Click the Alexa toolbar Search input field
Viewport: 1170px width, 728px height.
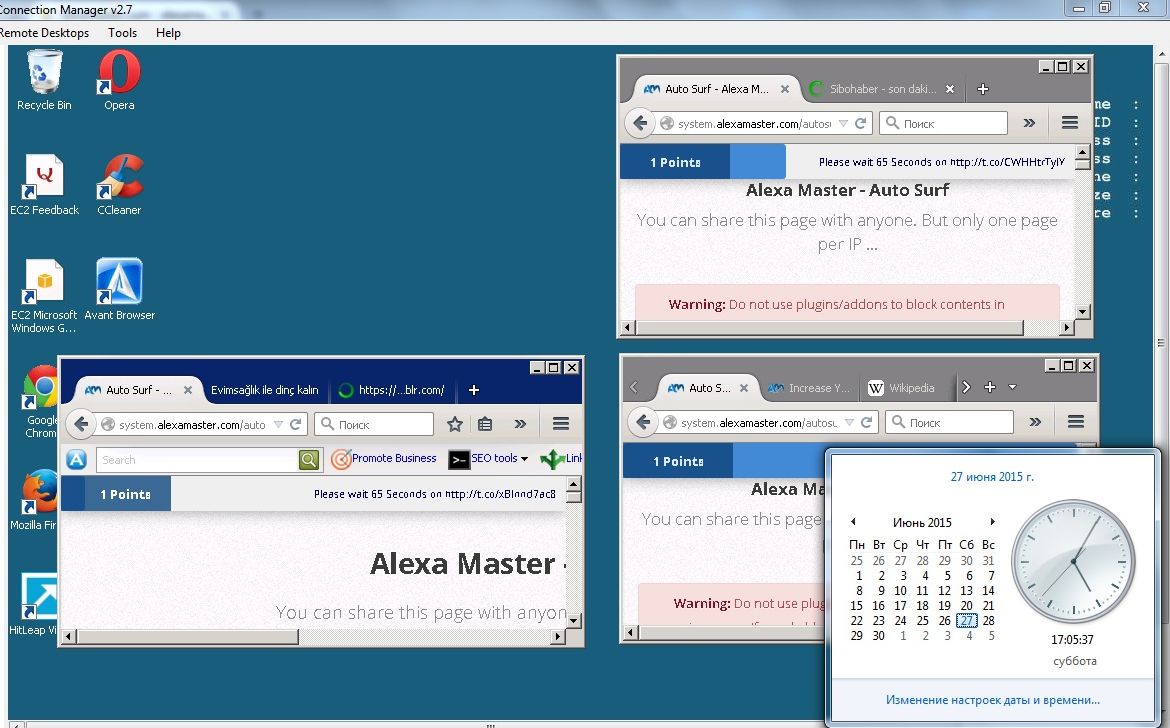coord(196,460)
